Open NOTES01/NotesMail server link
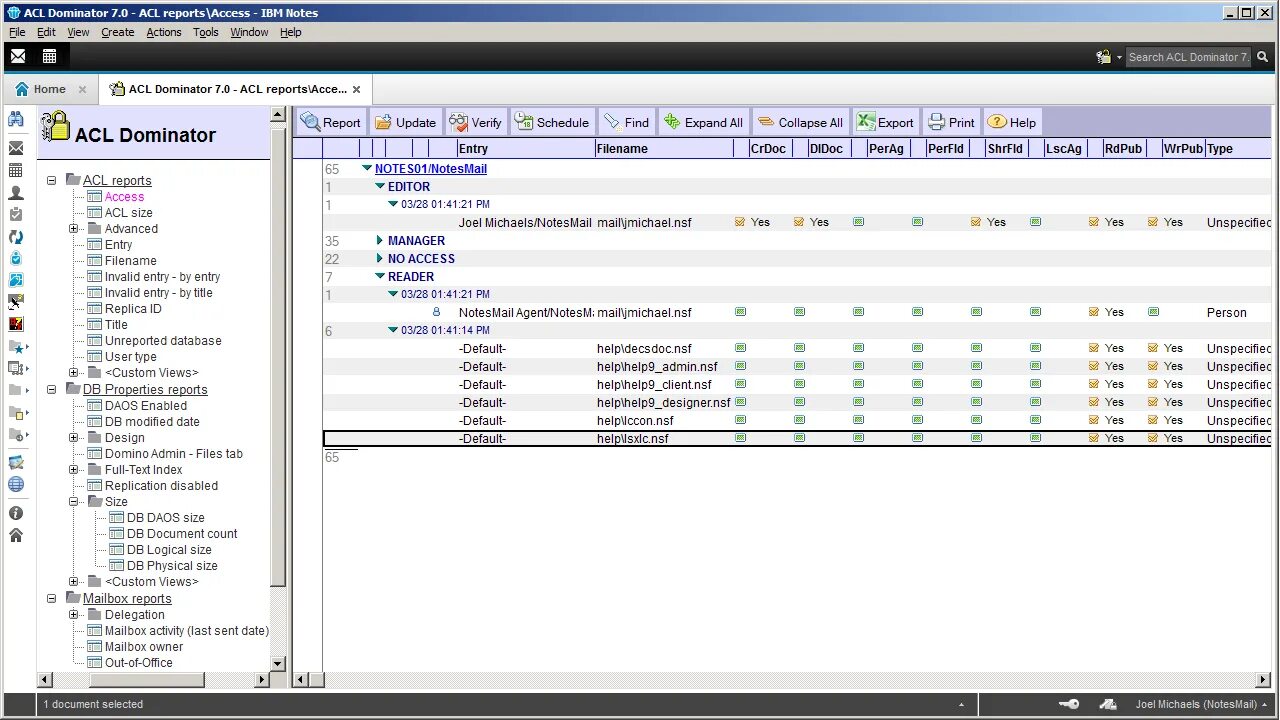 431,169
